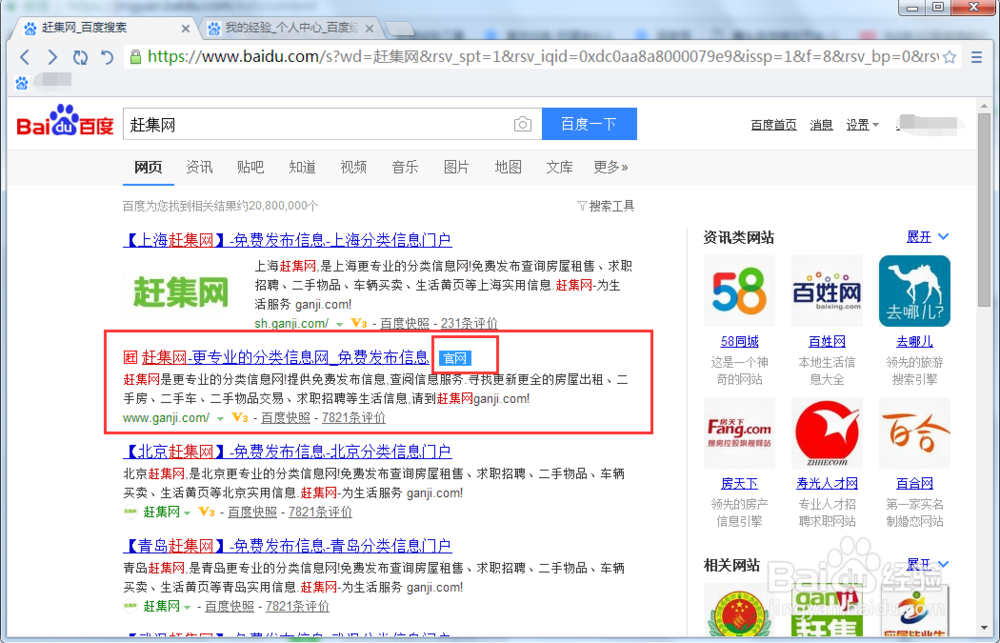Open 消息 link
This screenshot has height=643, width=1000.
821,125
